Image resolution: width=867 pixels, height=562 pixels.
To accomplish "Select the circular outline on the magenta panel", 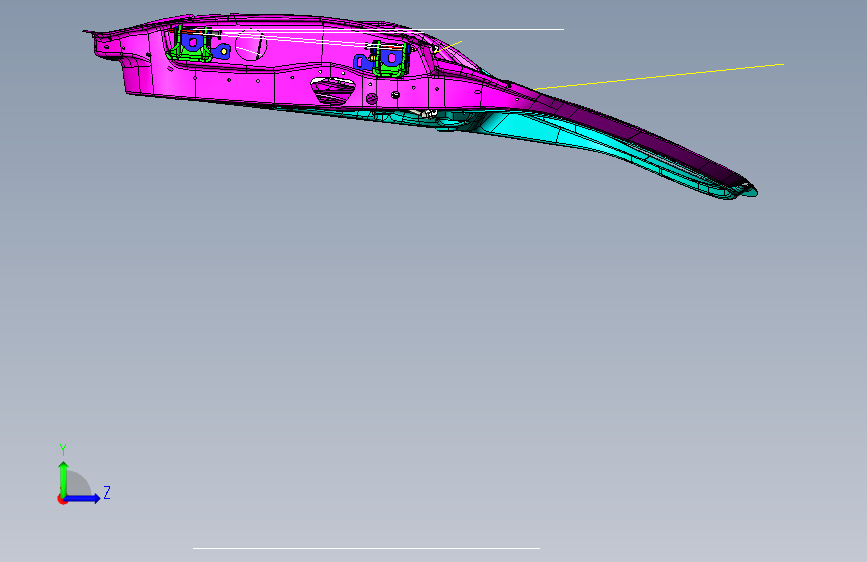I will (x=251, y=45).
